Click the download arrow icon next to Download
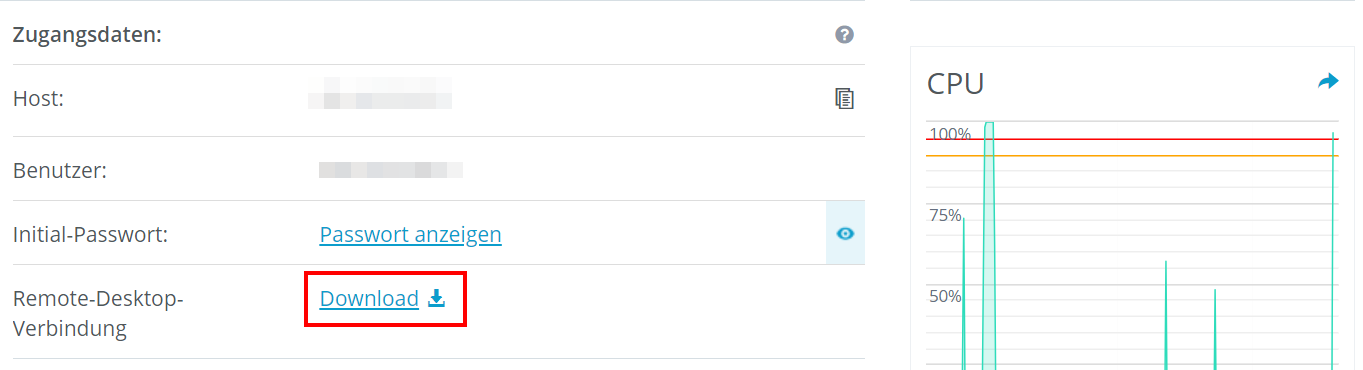The image size is (1363, 370). tap(436, 298)
